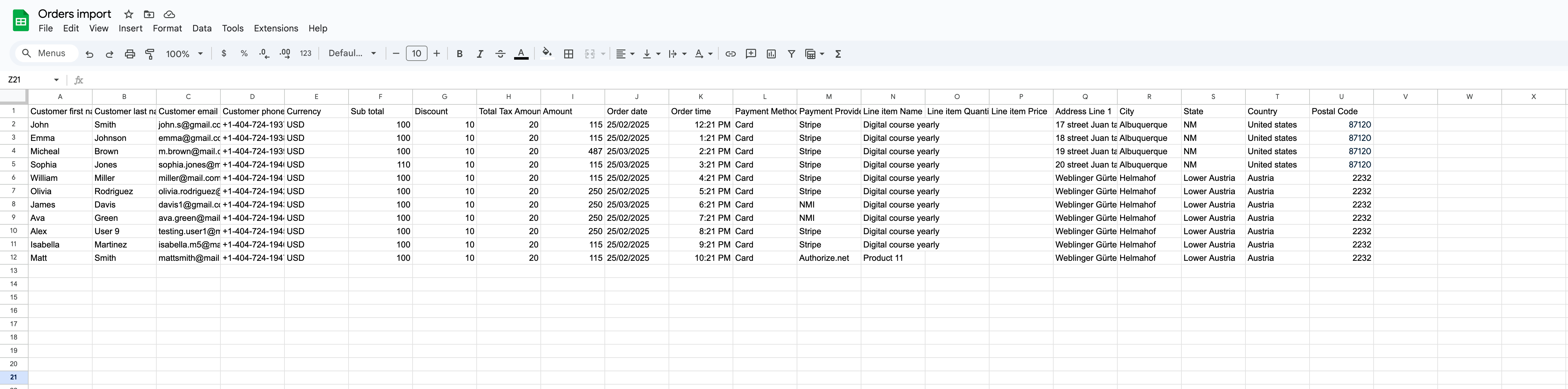Image resolution: width=1568 pixels, height=389 pixels.
Task: Expand the Default font dropdown
Action: click(352, 54)
